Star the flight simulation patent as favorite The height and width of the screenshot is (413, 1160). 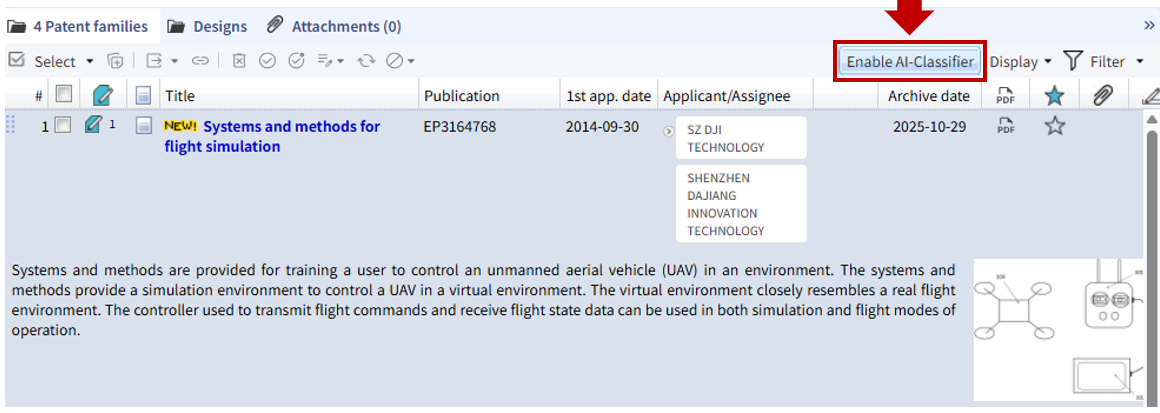(1054, 127)
